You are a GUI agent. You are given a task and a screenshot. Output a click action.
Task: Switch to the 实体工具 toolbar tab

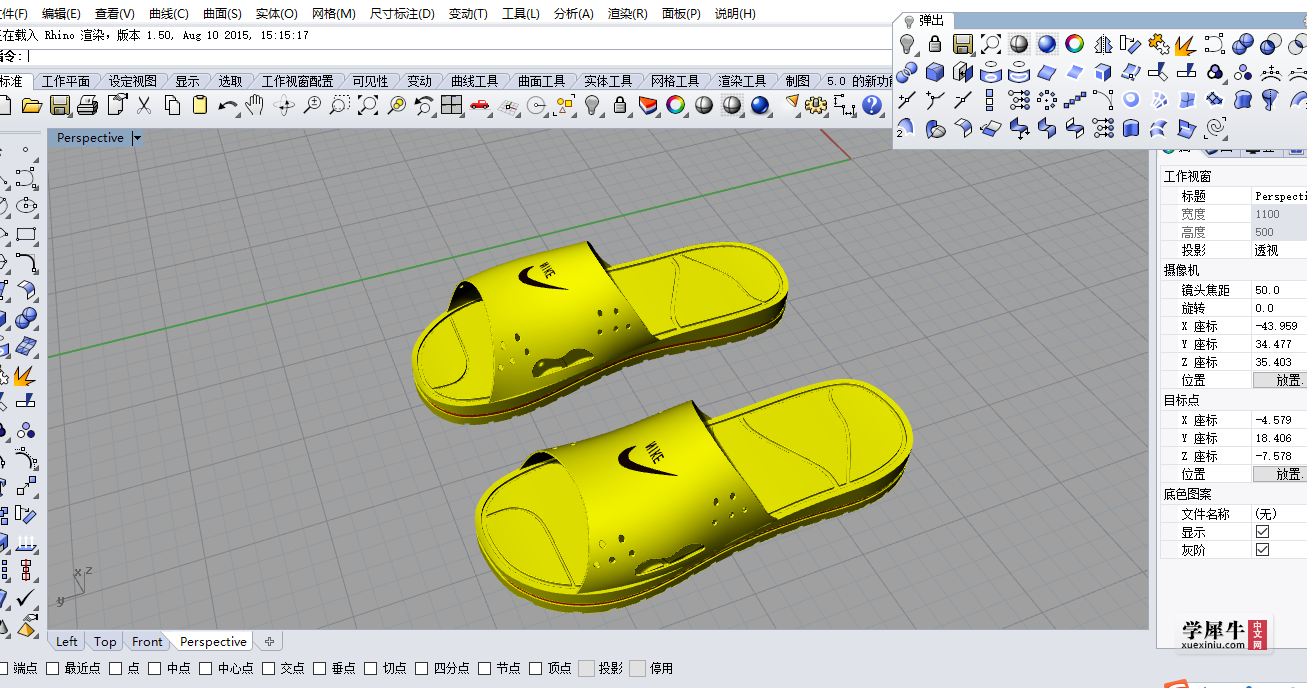pos(608,81)
